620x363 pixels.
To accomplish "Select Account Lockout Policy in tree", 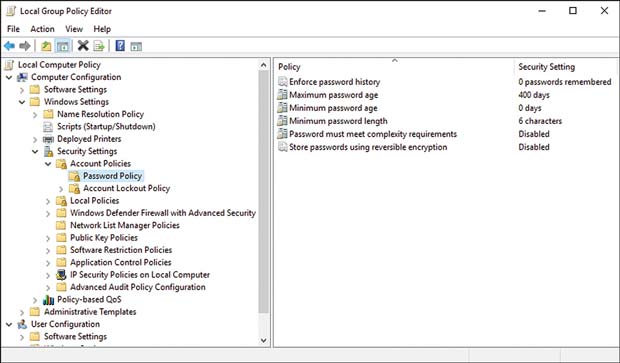I will 126,188.
